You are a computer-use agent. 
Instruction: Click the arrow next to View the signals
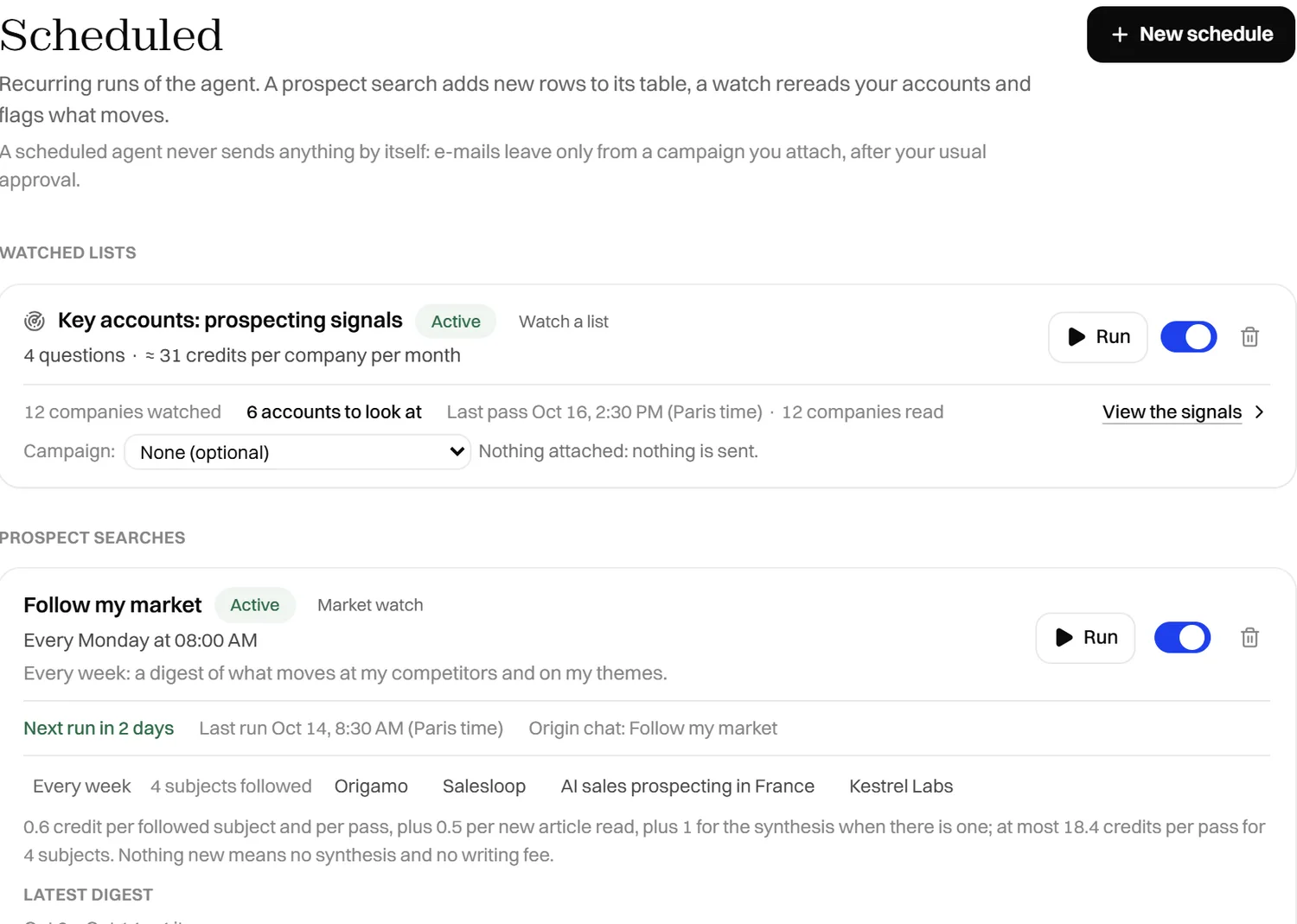click(1260, 412)
